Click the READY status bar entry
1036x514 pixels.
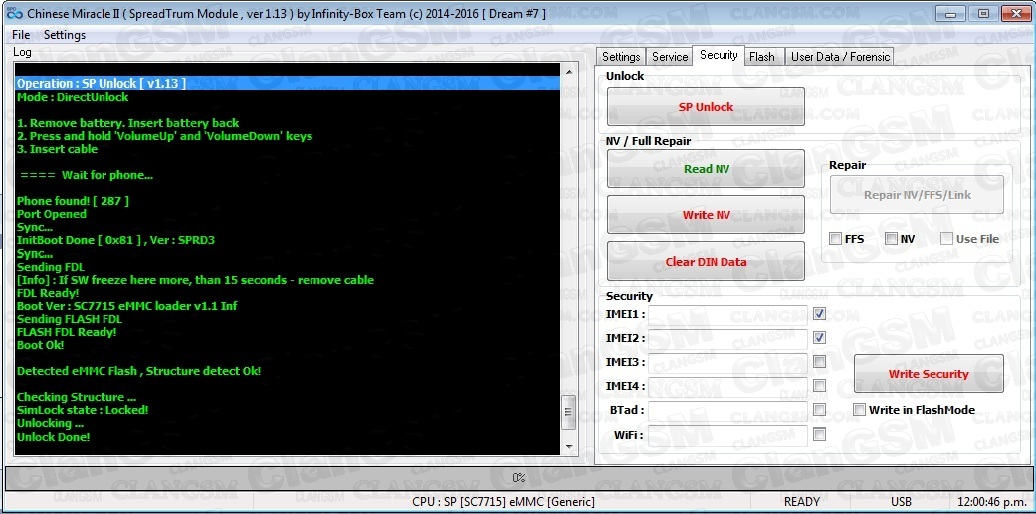coord(801,502)
